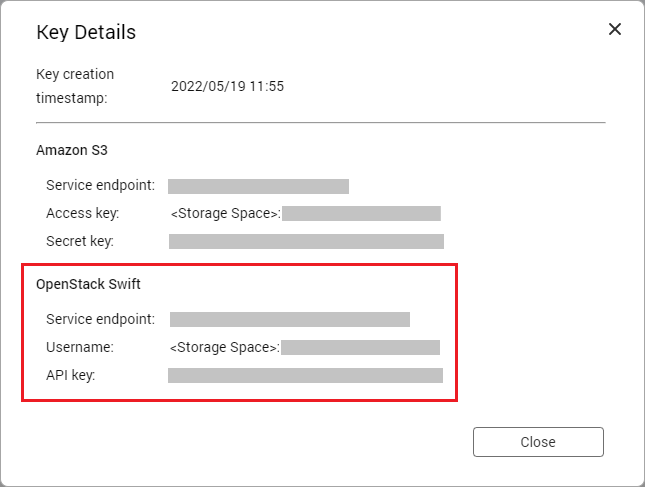Select the Amazon S3 service endpoint value
This screenshot has width=645, height=487.
(258, 186)
